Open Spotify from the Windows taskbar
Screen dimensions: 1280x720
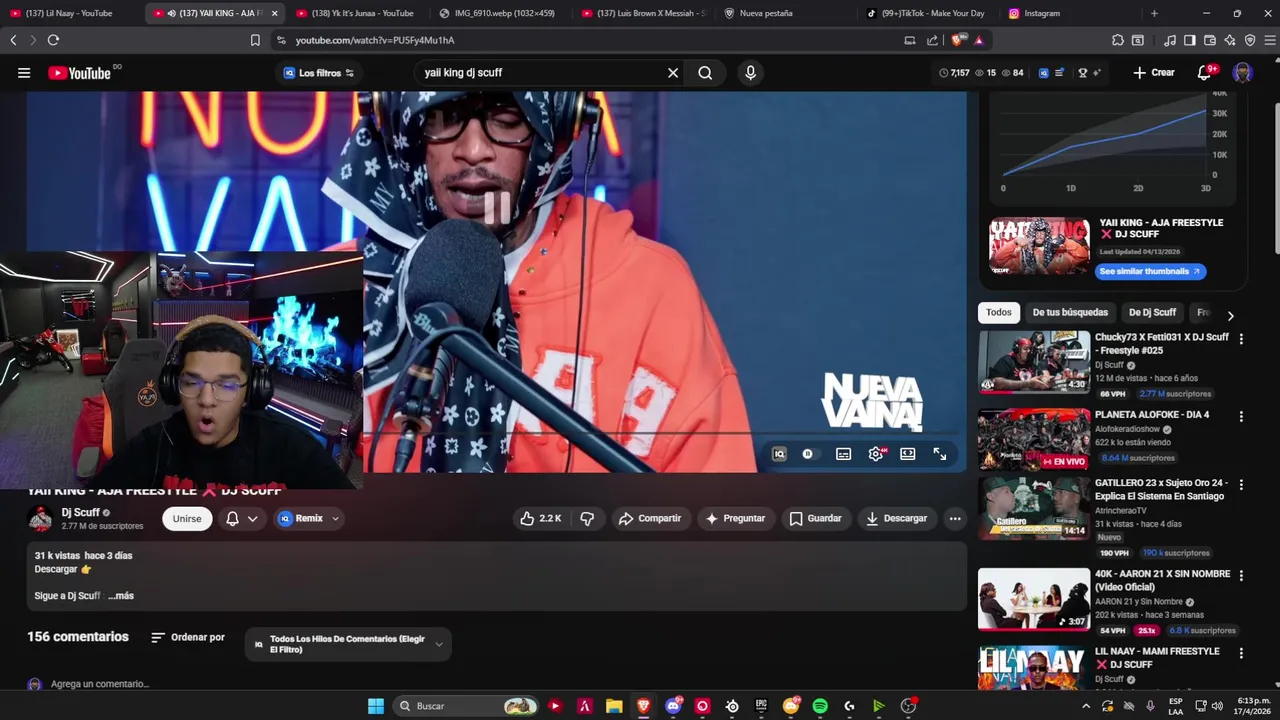[x=820, y=706]
